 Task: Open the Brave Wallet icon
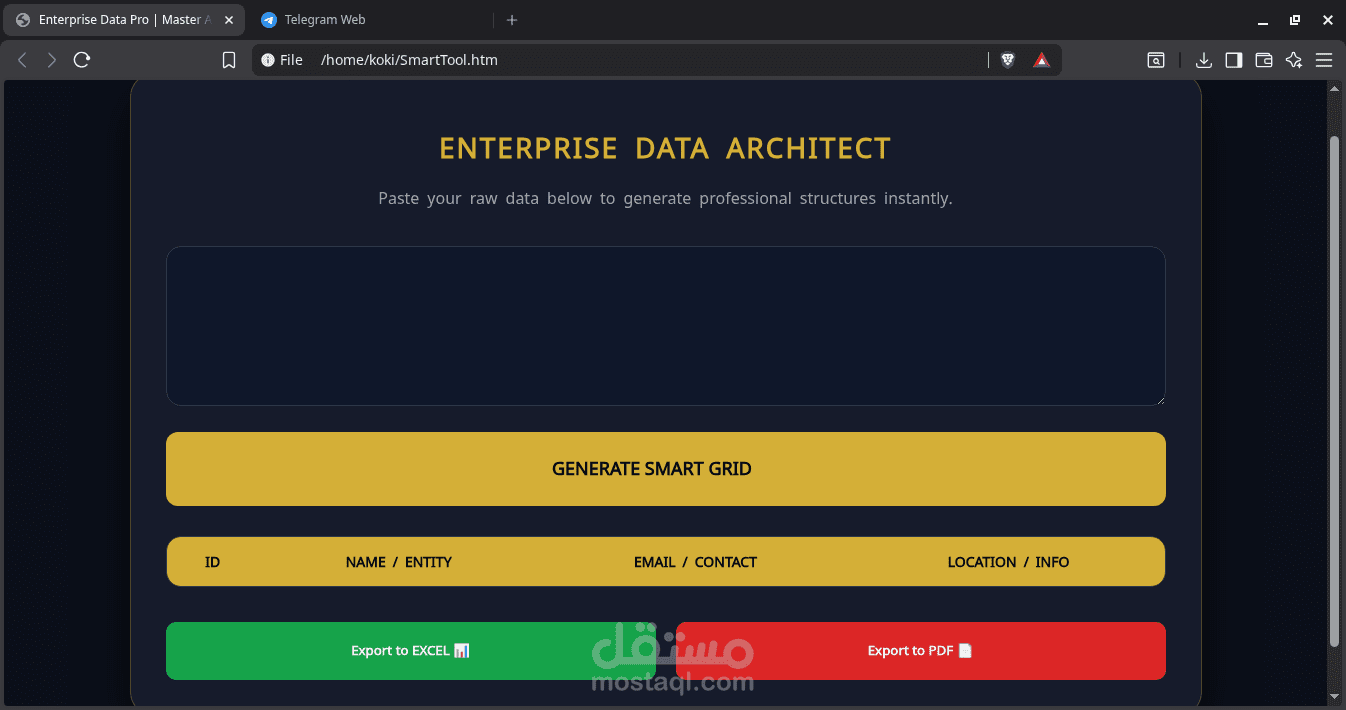coord(1264,60)
